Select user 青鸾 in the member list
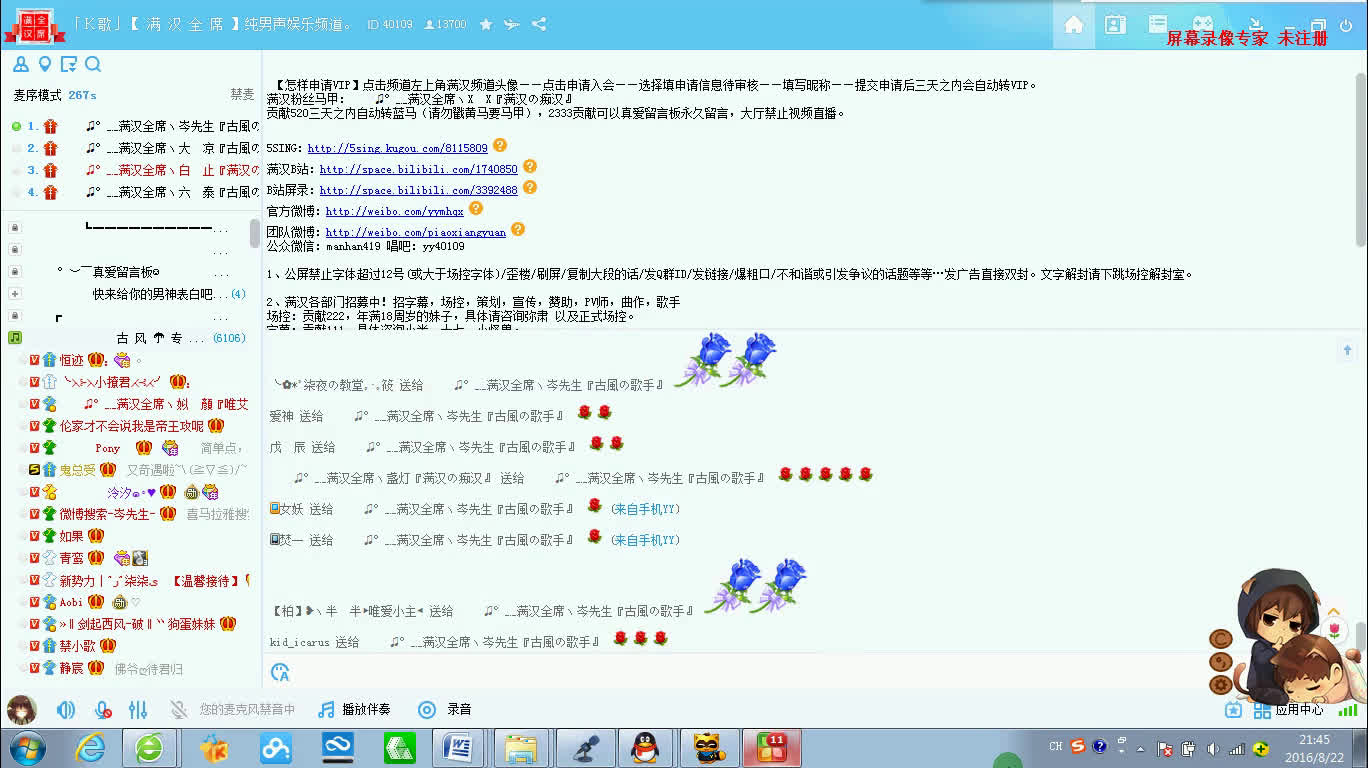Viewport: 1368px width, 768px height. click(x=71, y=558)
